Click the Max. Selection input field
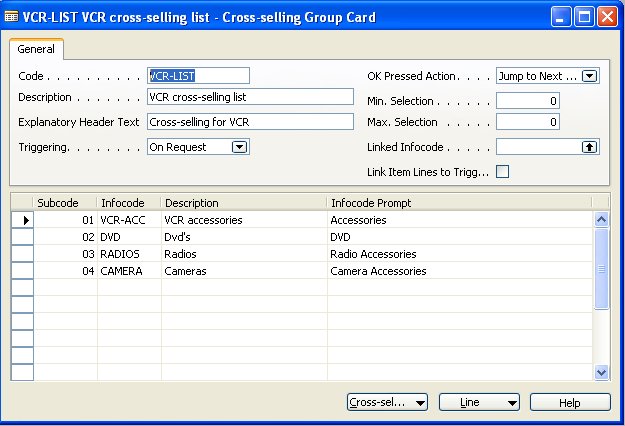Image resolution: width=625 pixels, height=426 pixels. pyautogui.click(x=528, y=122)
